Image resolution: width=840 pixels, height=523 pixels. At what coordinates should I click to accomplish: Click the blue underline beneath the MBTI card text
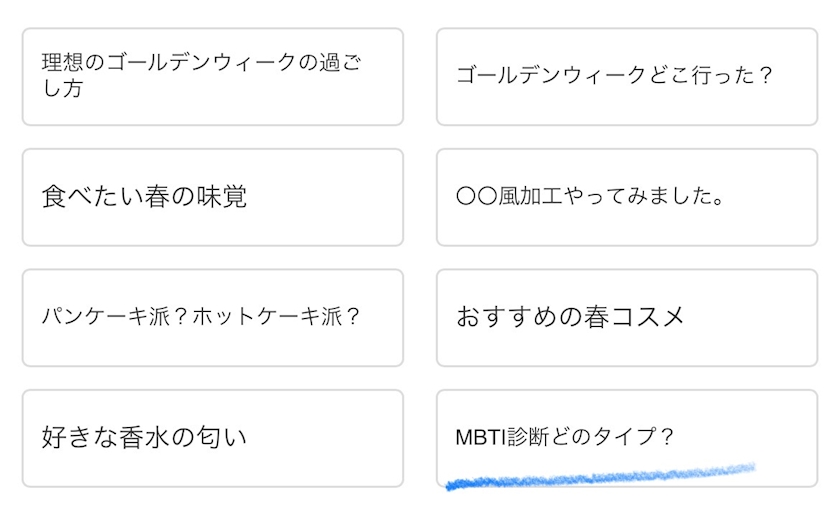pyautogui.click(x=600, y=475)
